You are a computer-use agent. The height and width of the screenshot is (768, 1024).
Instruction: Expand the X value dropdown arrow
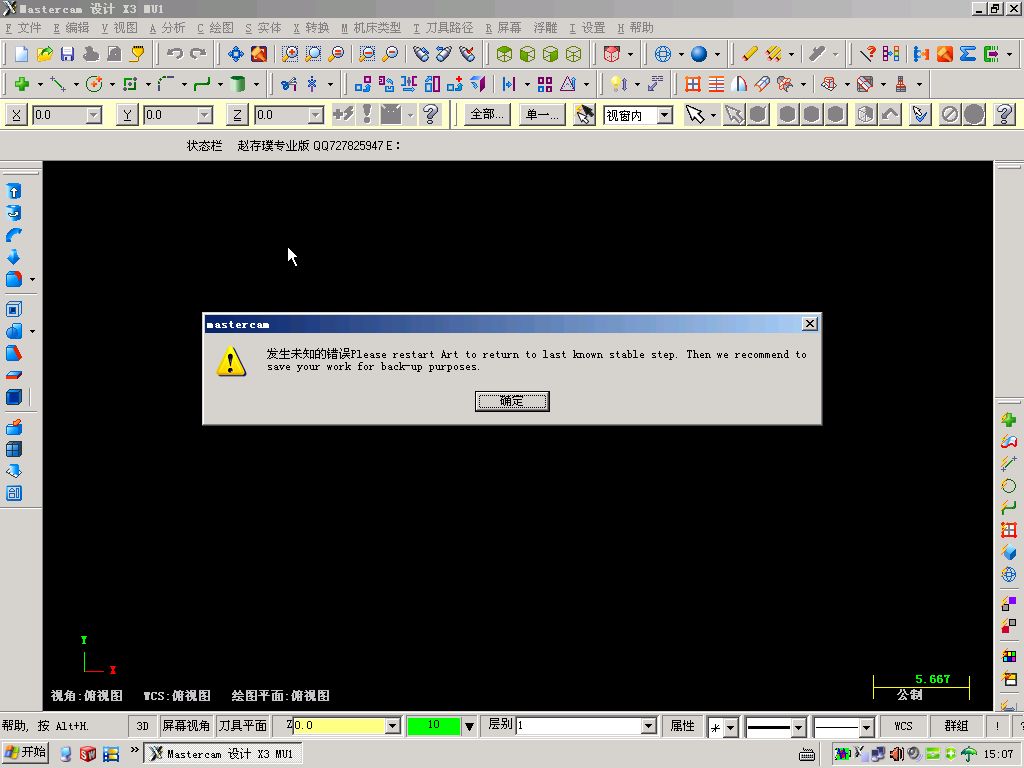point(94,116)
